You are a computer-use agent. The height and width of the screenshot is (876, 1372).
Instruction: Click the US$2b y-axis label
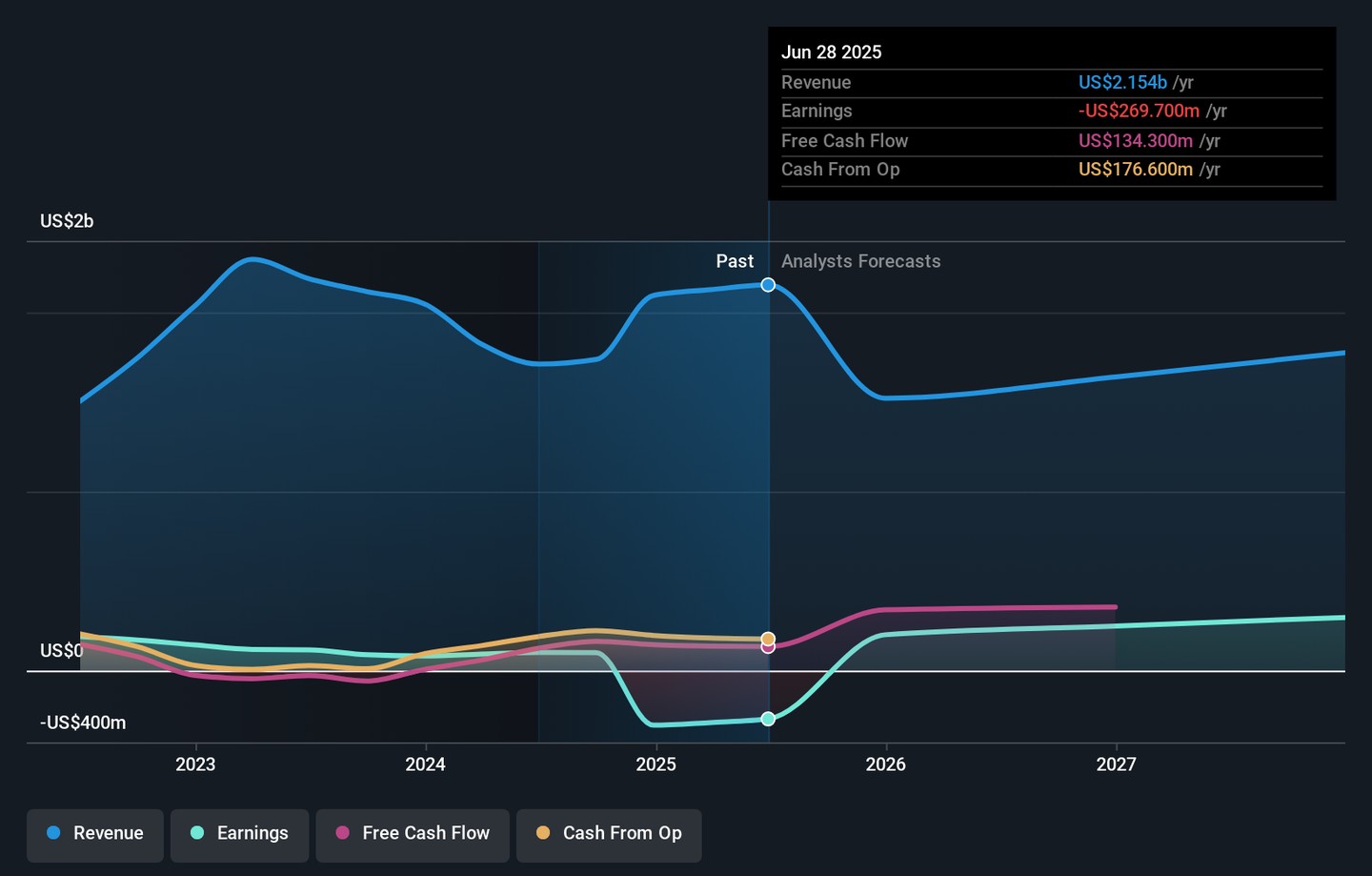tap(67, 221)
